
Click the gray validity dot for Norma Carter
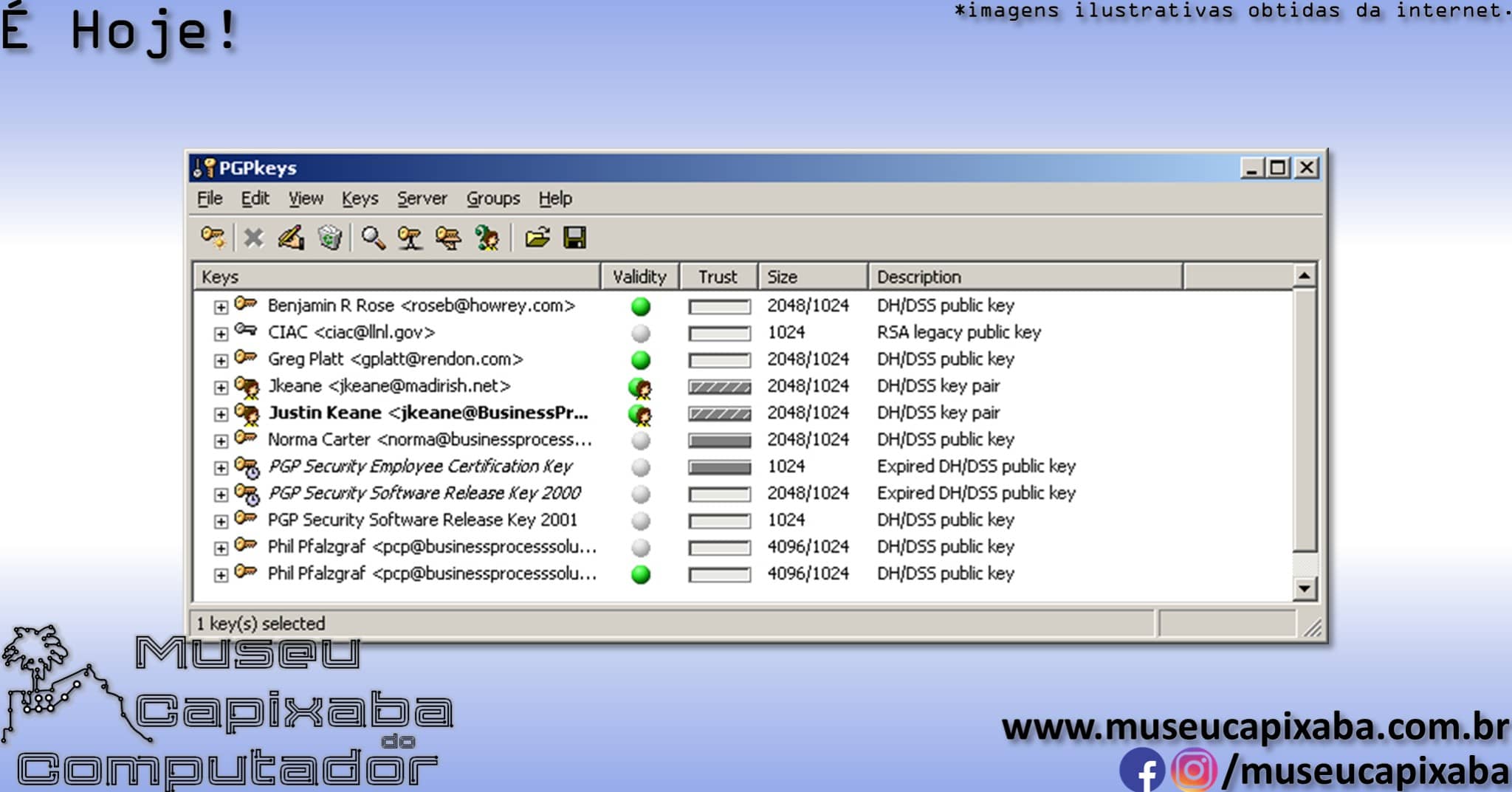[641, 441]
